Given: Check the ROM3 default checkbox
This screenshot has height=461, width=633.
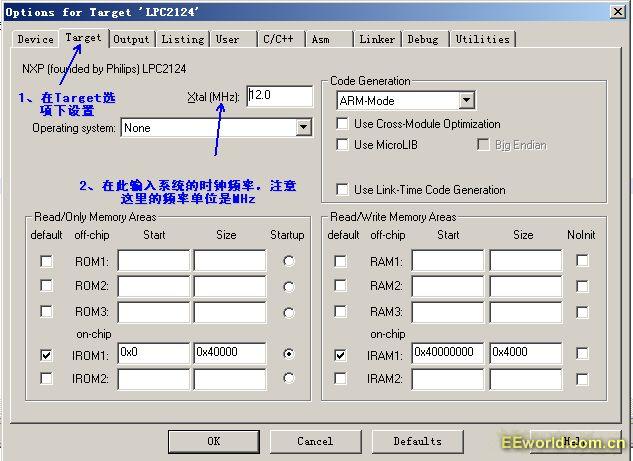Looking at the screenshot, I should point(46,312).
